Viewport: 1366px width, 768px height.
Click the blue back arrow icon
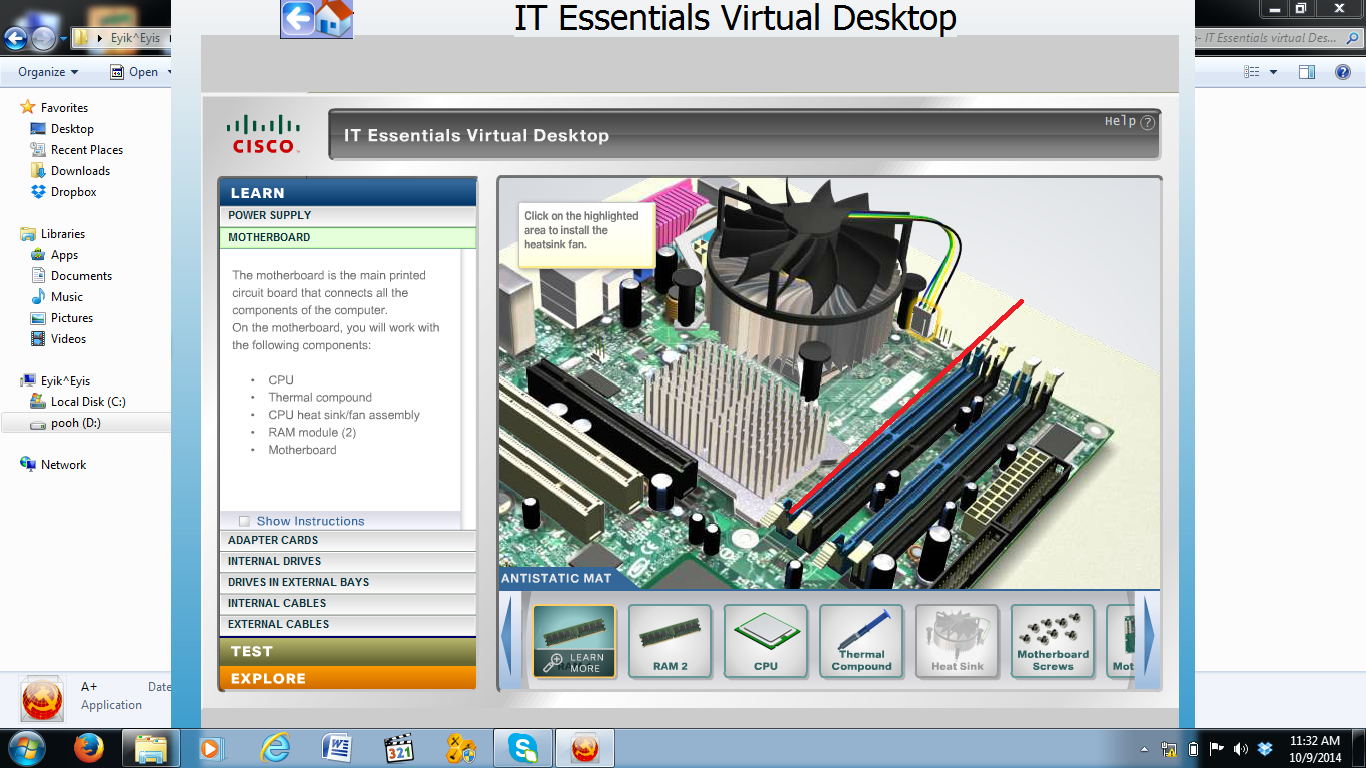298,18
